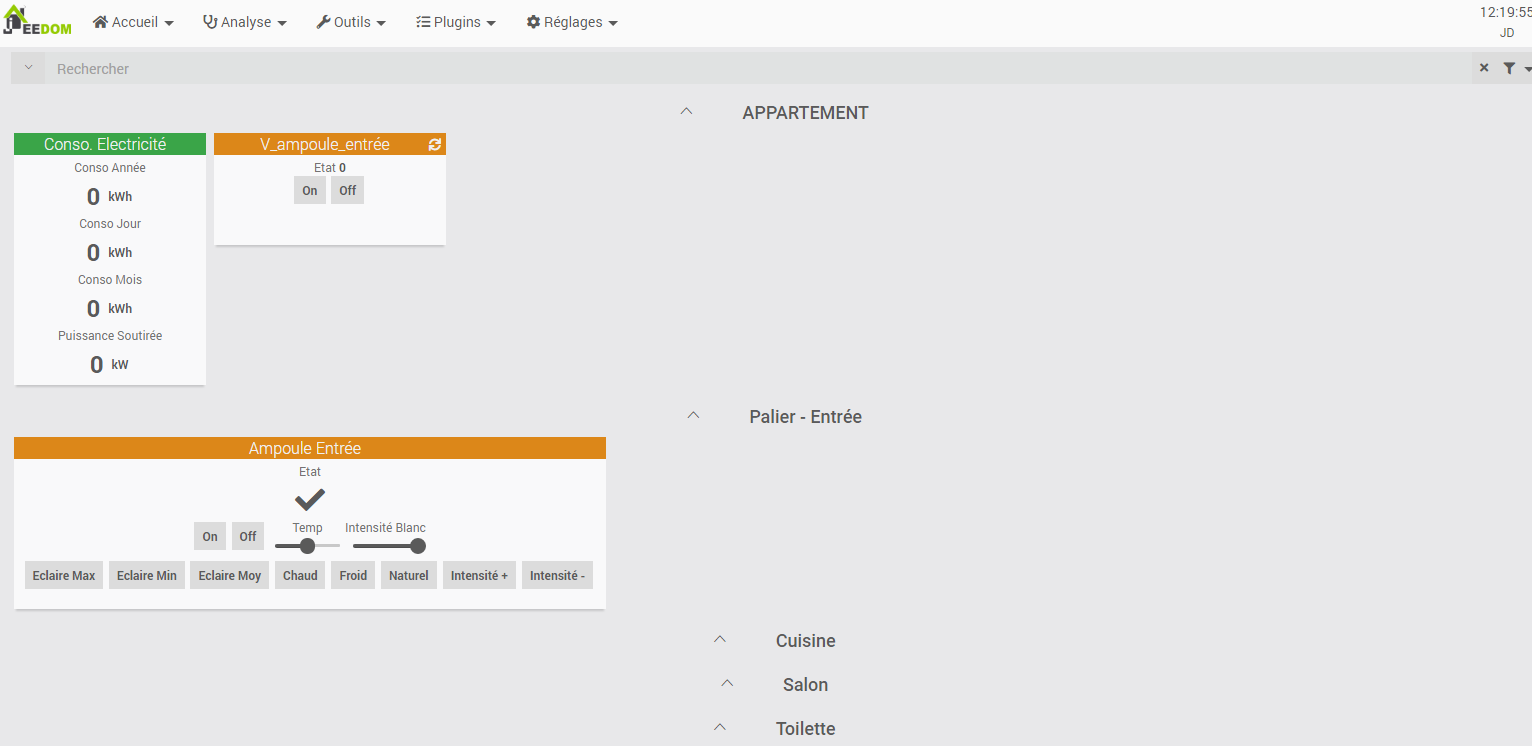This screenshot has height=746, width=1532.
Task: Open the V_ampoule_entrée widget header
Action: coord(325,144)
